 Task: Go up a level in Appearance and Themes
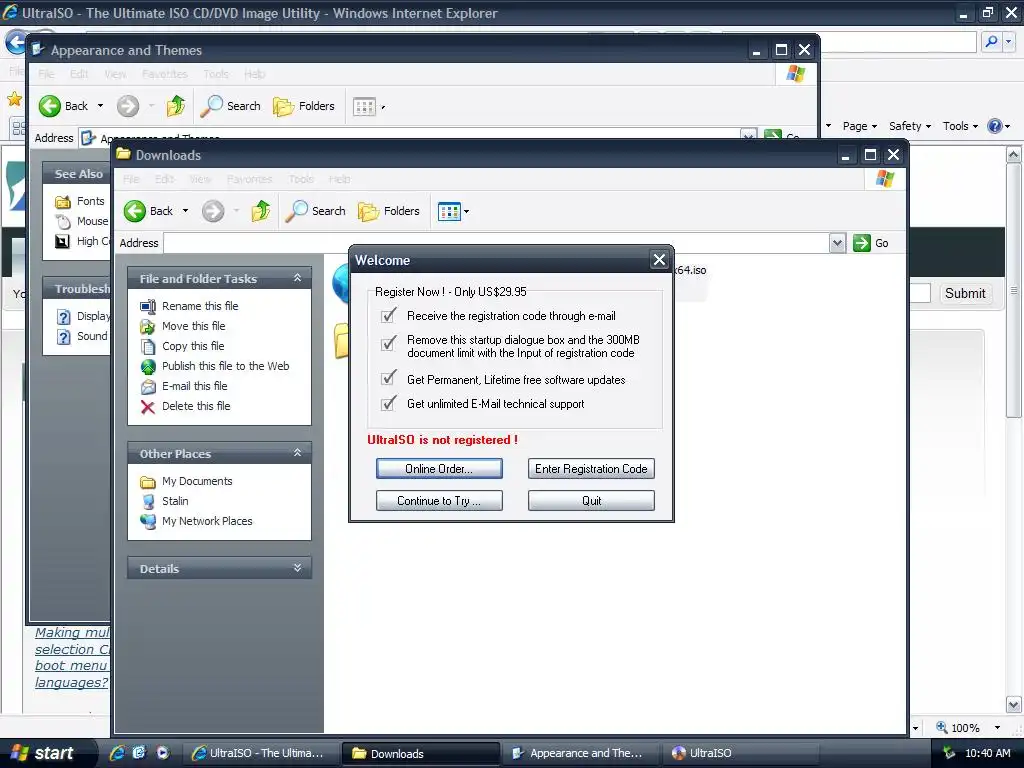point(176,106)
